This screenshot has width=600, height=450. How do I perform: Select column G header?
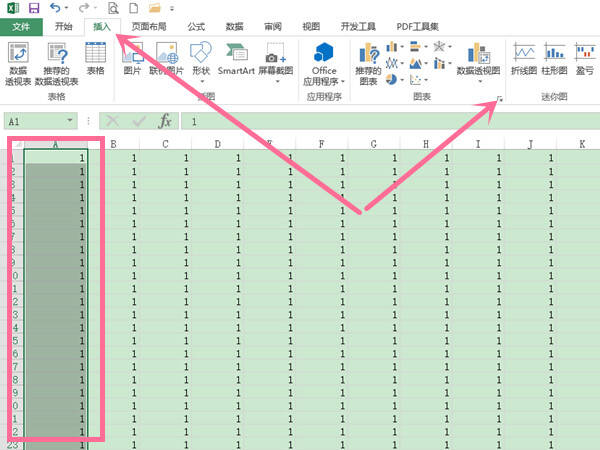point(373,144)
